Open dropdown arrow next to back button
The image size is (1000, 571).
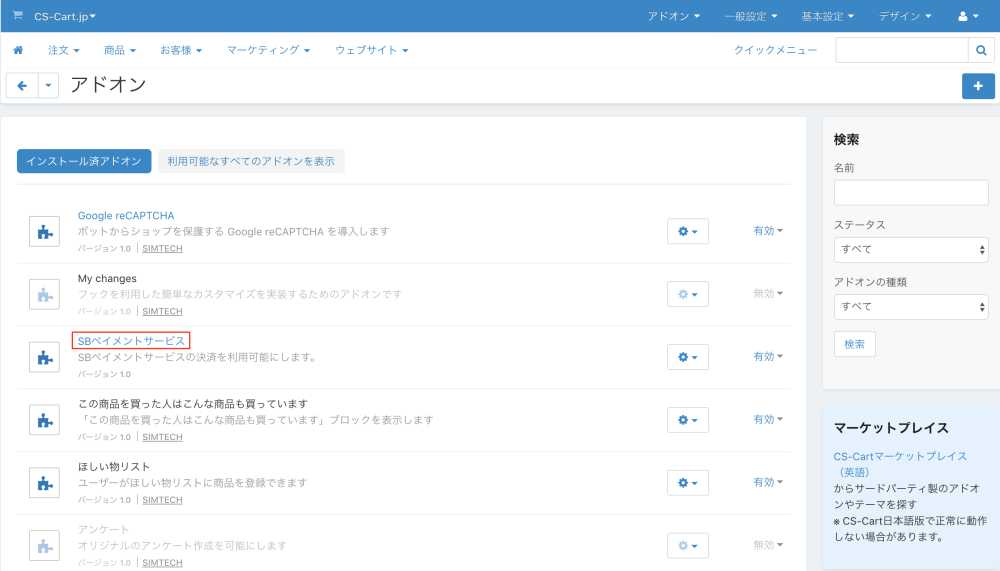point(48,85)
